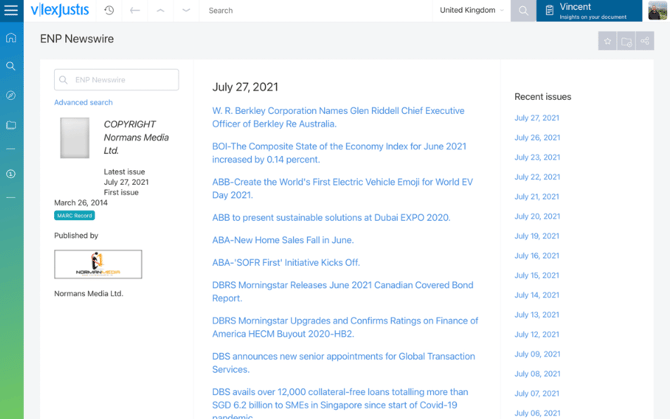
Task: Open Vincent insights on your document
Action: pos(589,11)
